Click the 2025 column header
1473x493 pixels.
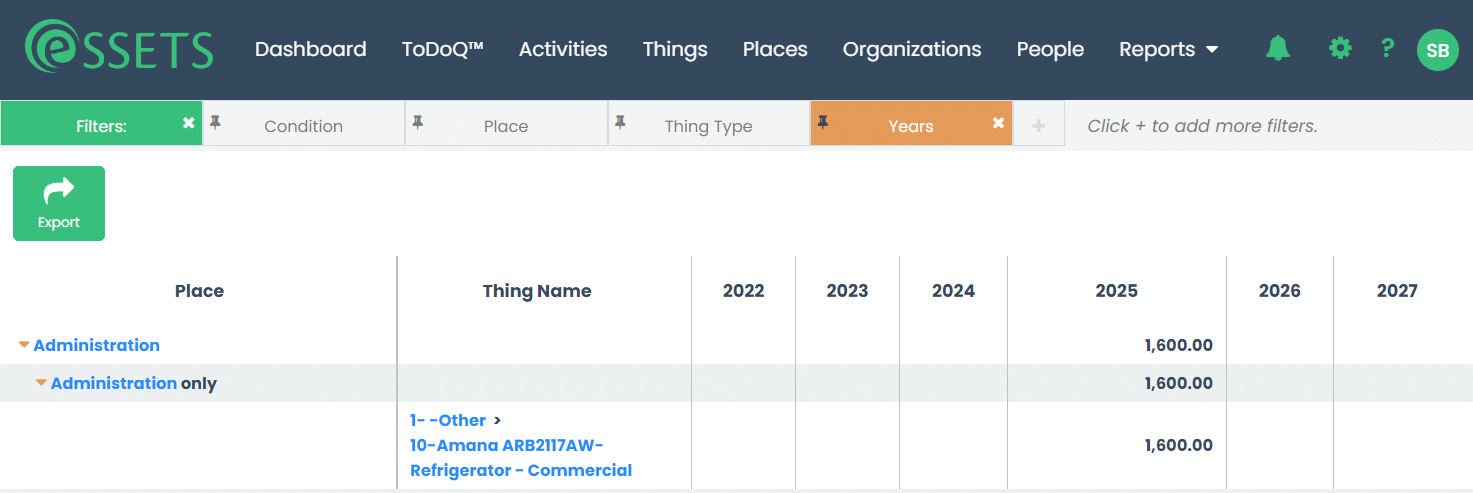1116,291
